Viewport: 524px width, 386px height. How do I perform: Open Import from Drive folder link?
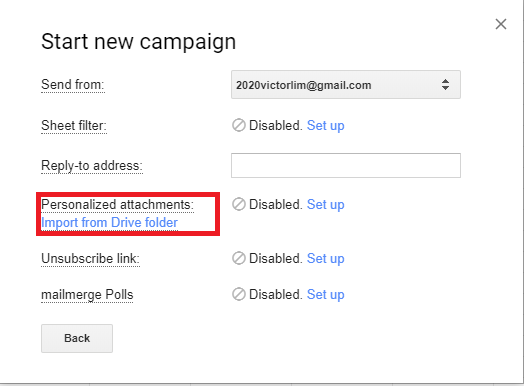tap(109, 223)
